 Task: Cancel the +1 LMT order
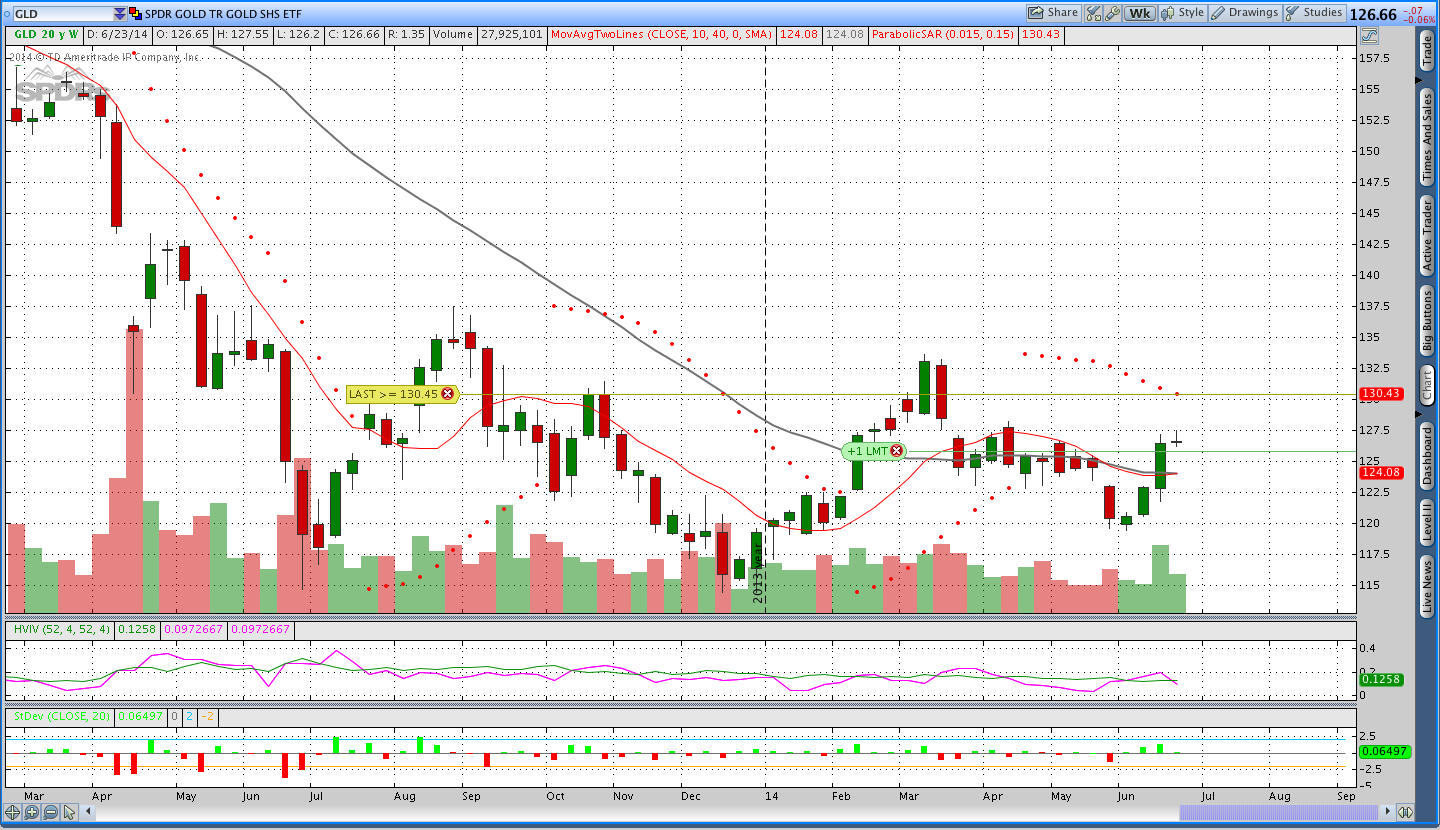click(x=896, y=451)
